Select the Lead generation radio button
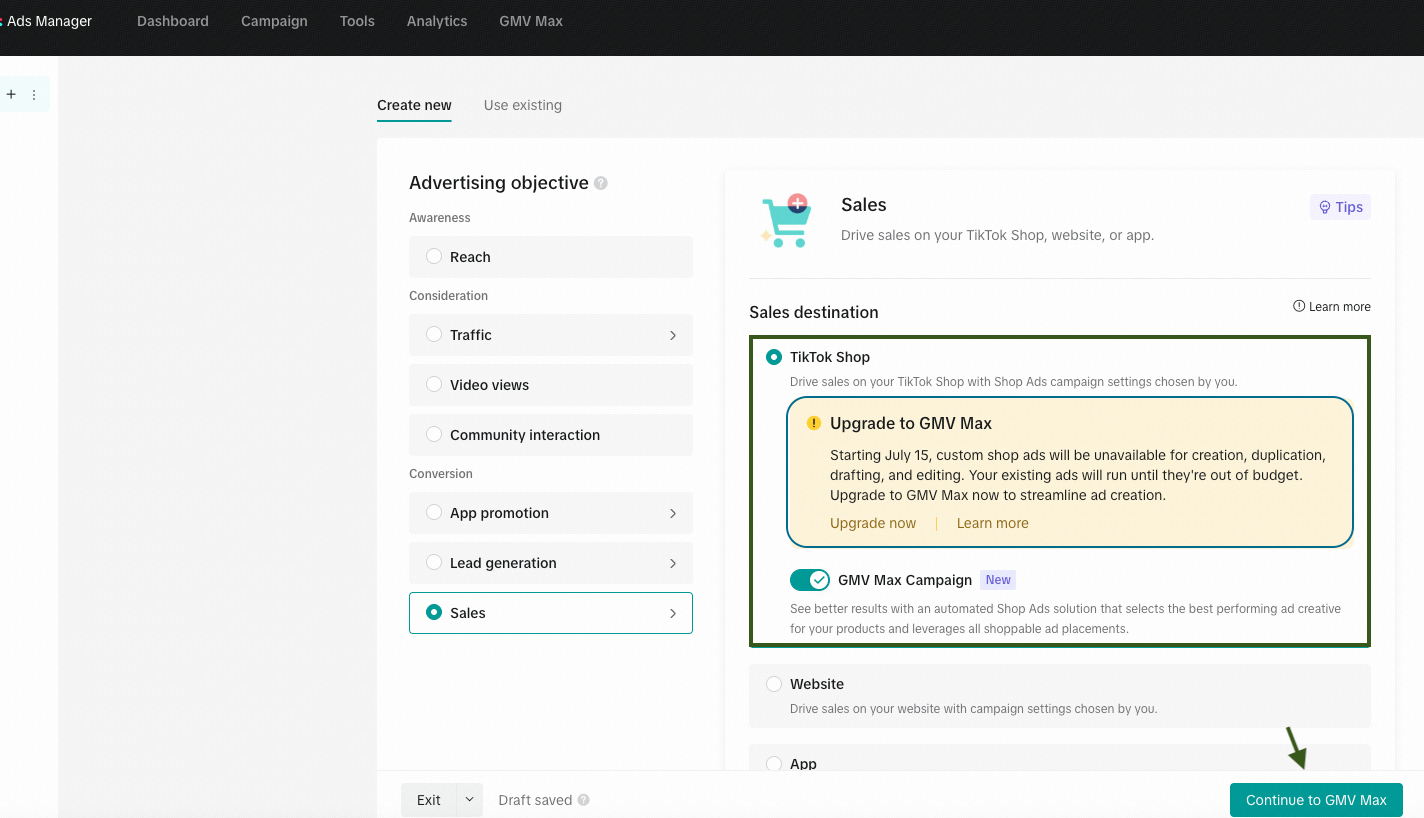The image size is (1424, 818). click(x=434, y=562)
